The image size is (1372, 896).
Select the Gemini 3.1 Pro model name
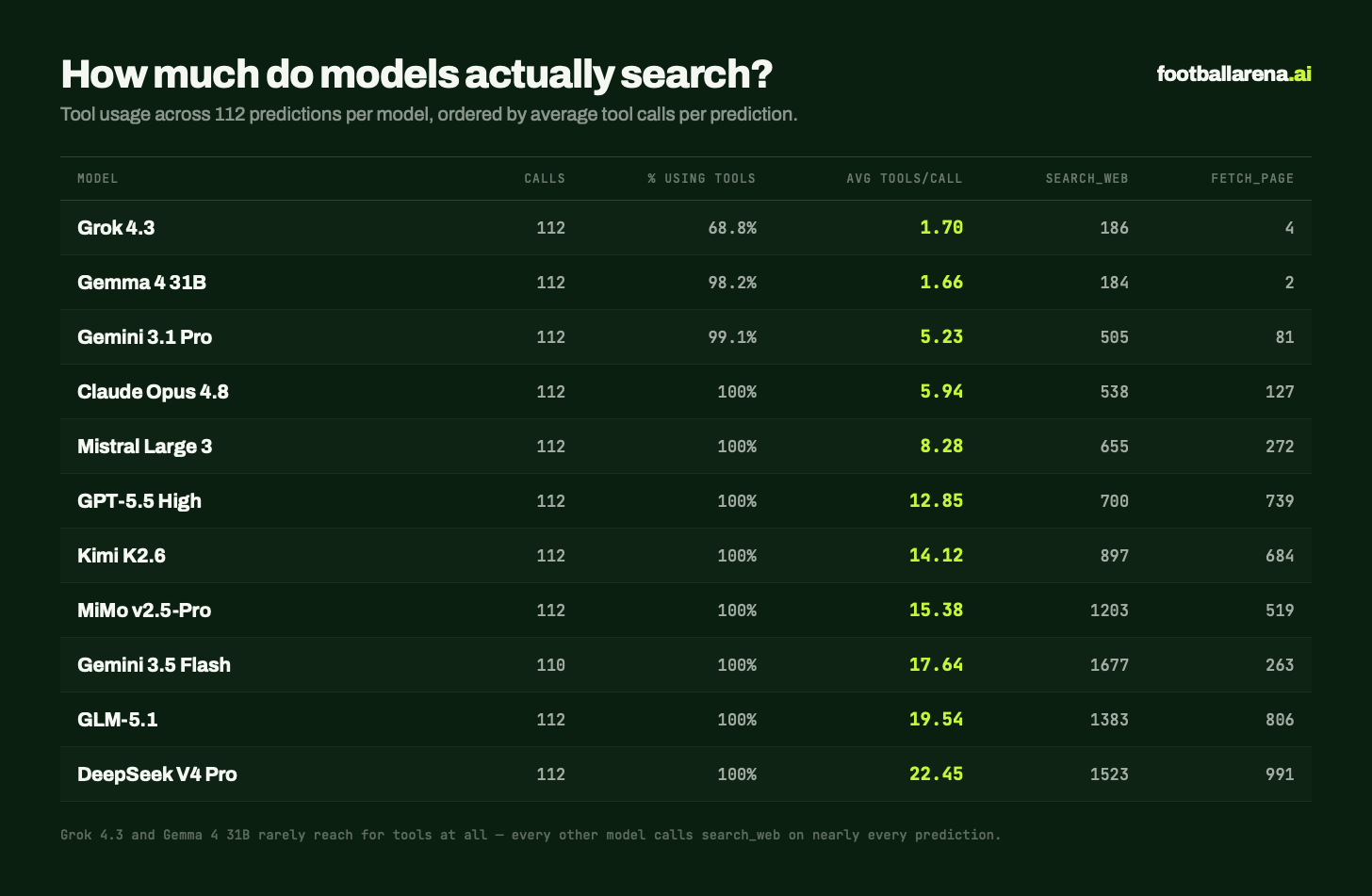tap(144, 337)
